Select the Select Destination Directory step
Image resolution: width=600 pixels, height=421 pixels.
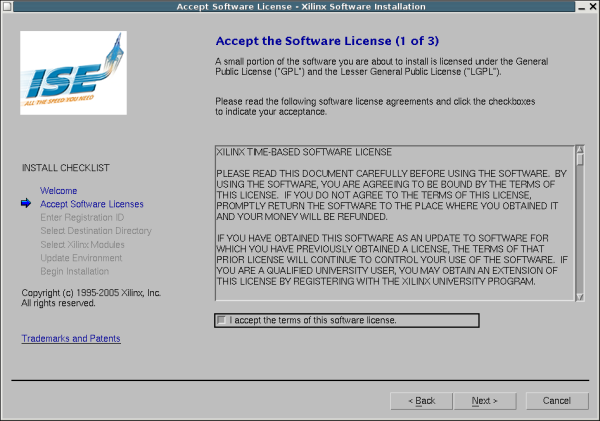point(95,231)
